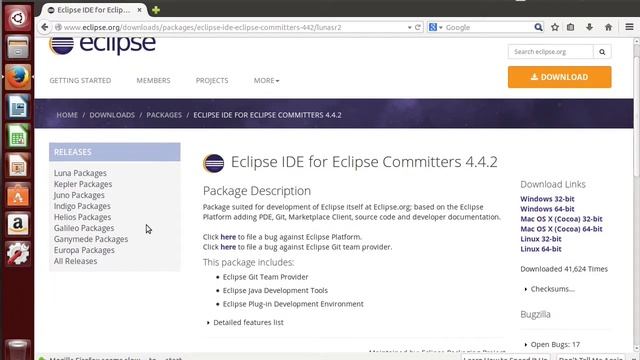The width and height of the screenshot is (640, 360).
Task: Open Ubuntu Dash home launcher
Action: pyautogui.click(x=18, y=18)
